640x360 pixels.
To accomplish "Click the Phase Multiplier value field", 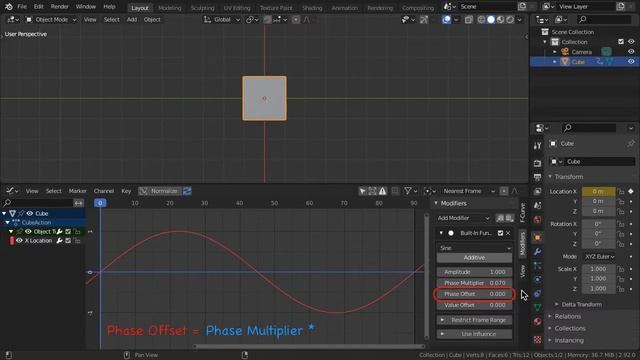I will [x=474, y=283].
